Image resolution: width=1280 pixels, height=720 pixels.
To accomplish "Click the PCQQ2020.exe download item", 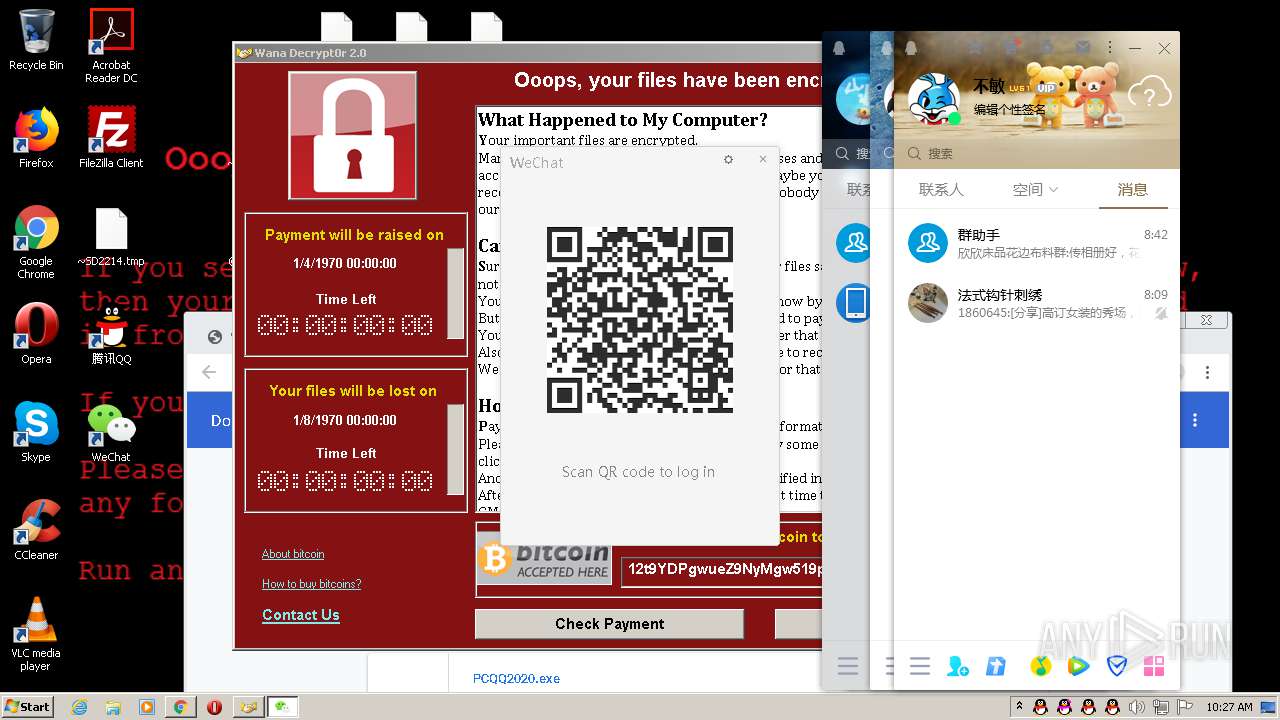I will point(516,678).
